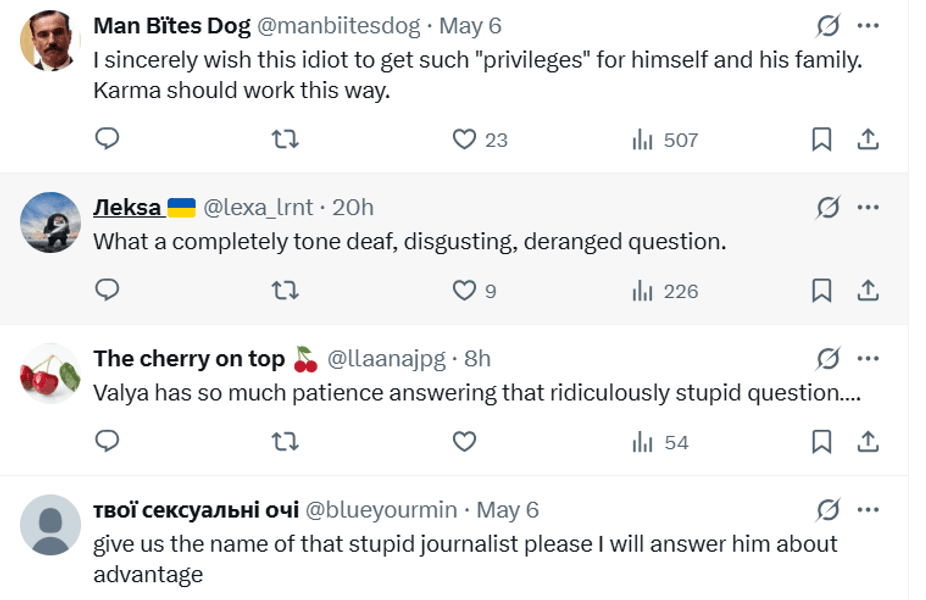926x600 pixels.
Task: Like Лекса's tweet with 9 likes
Action: click(464, 290)
